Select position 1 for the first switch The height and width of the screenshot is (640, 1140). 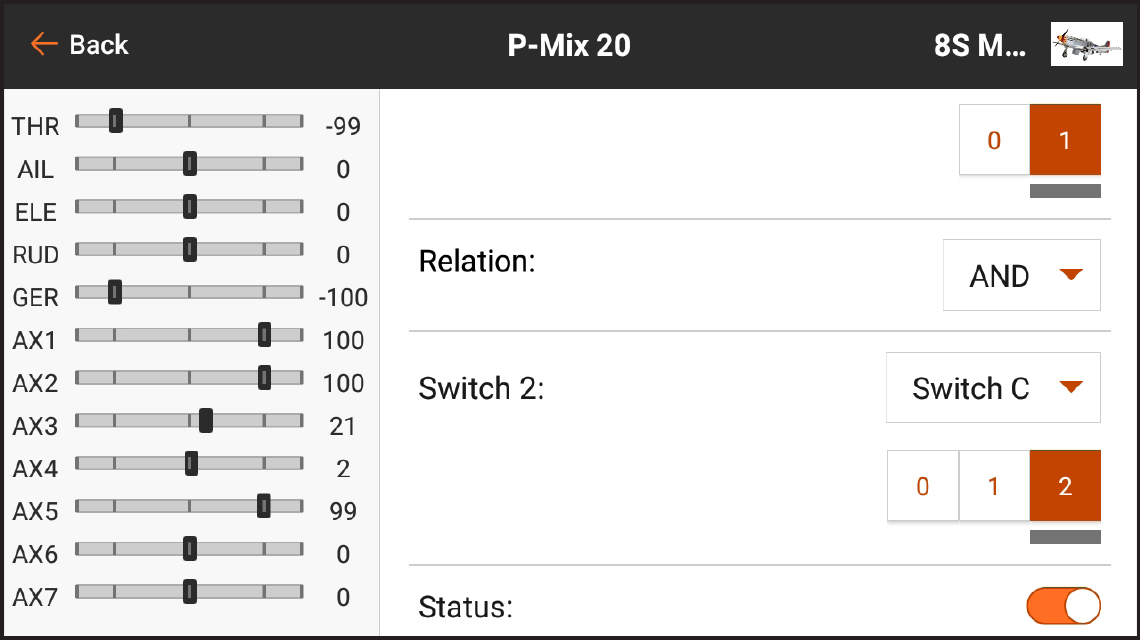point(1063,140)
